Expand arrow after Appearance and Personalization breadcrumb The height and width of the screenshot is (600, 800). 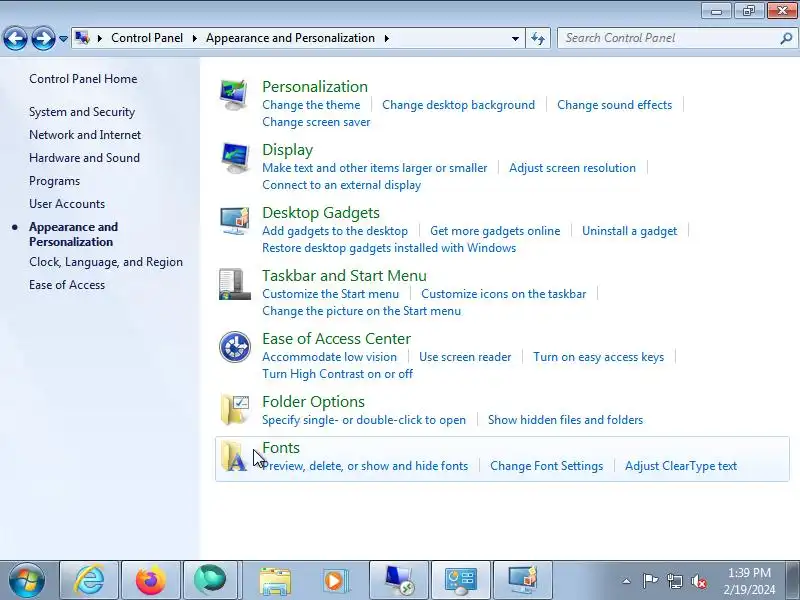click(387, 38)
